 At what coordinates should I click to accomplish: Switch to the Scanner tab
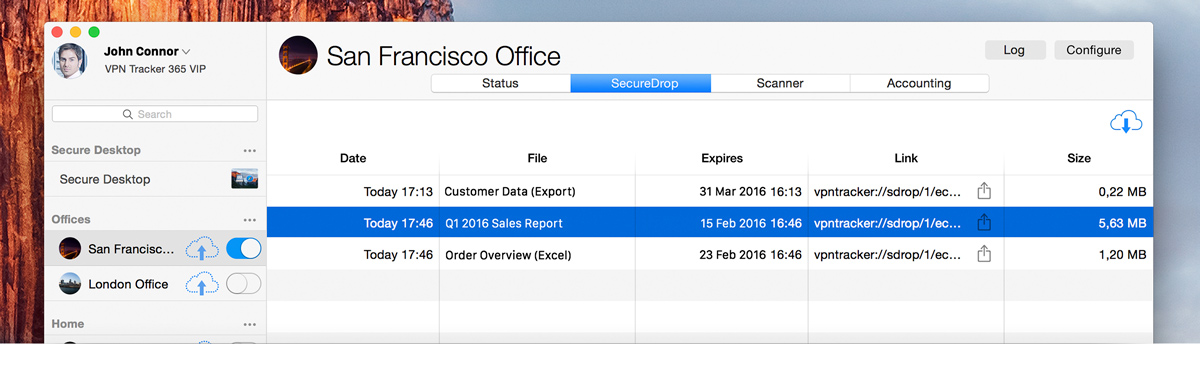pos(780,83)
